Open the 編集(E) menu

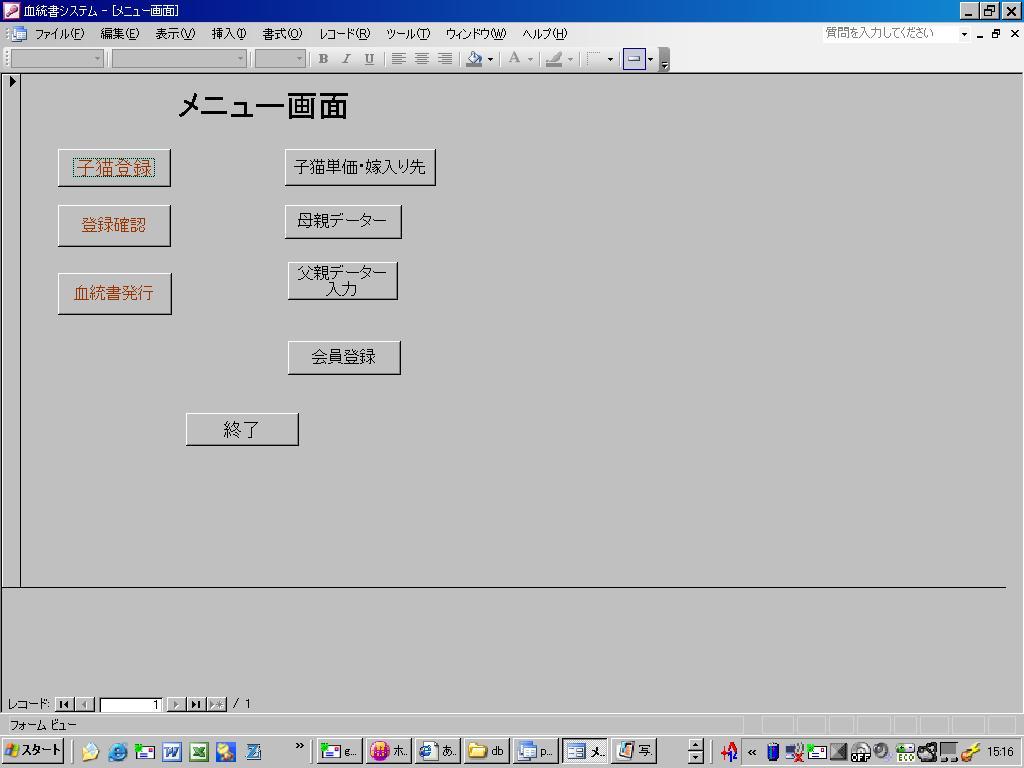tap(120, 34)
